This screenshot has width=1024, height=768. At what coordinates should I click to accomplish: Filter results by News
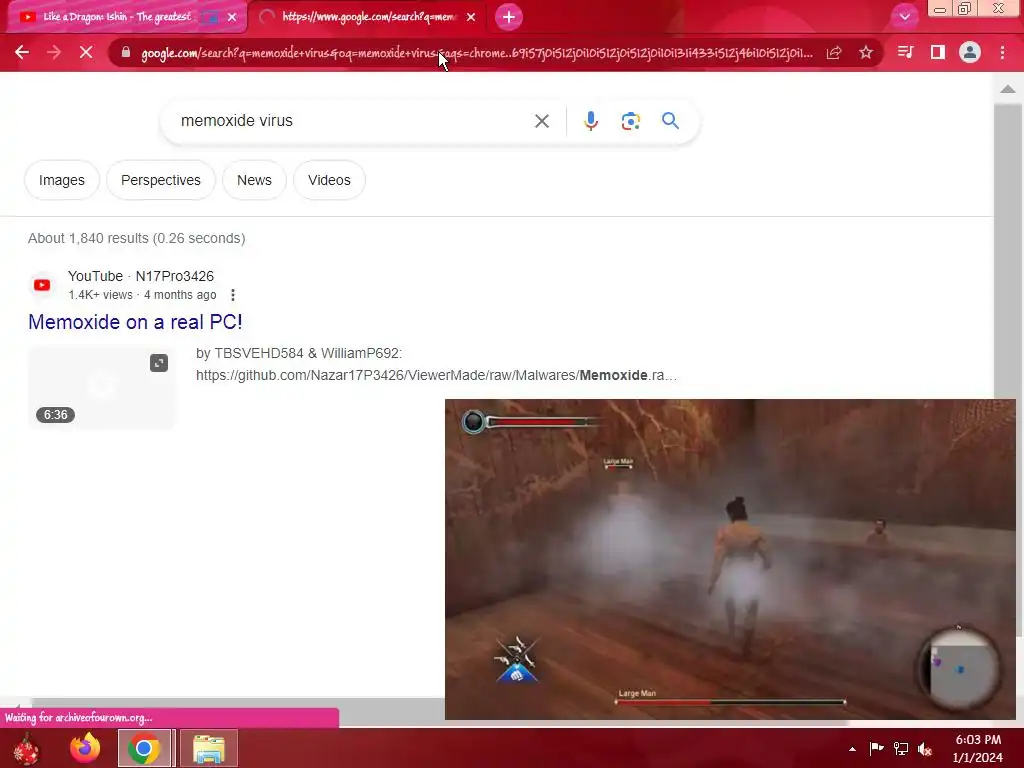pos(254,180)
